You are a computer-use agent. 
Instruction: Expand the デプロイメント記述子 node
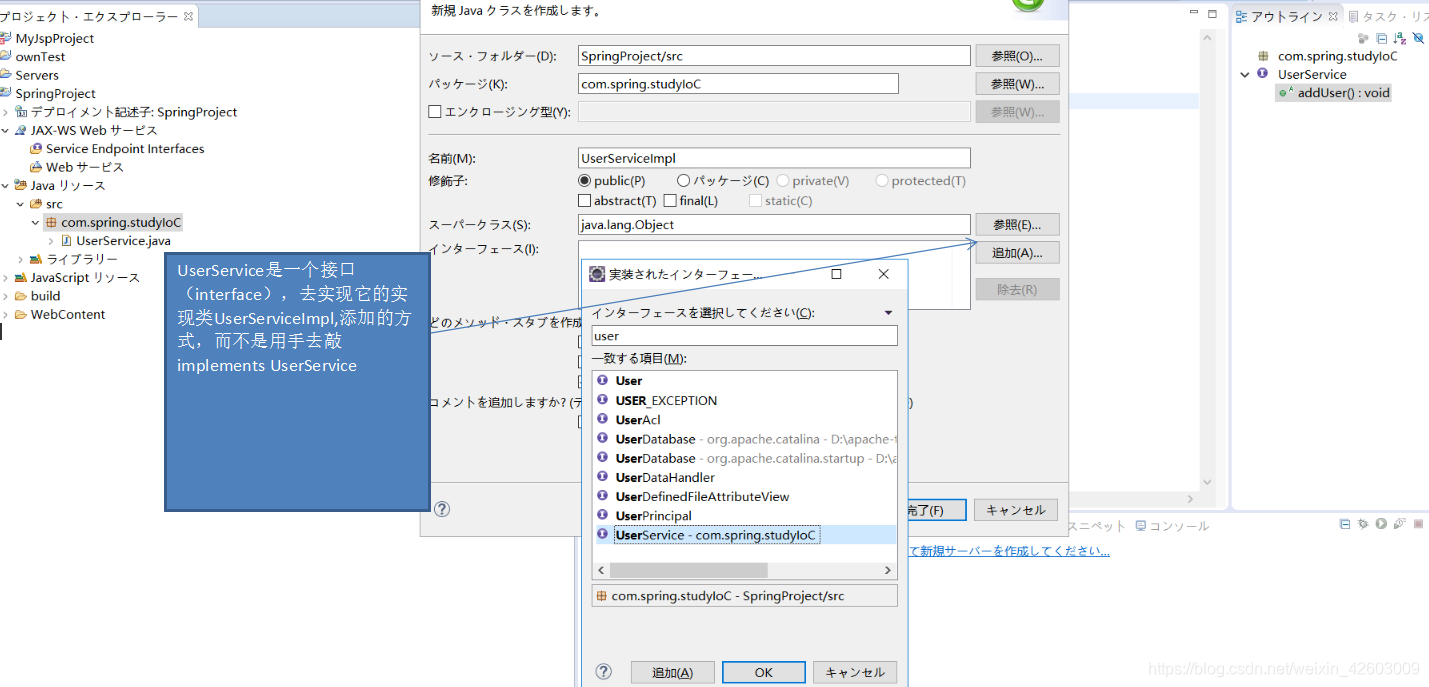click(5, 112)
